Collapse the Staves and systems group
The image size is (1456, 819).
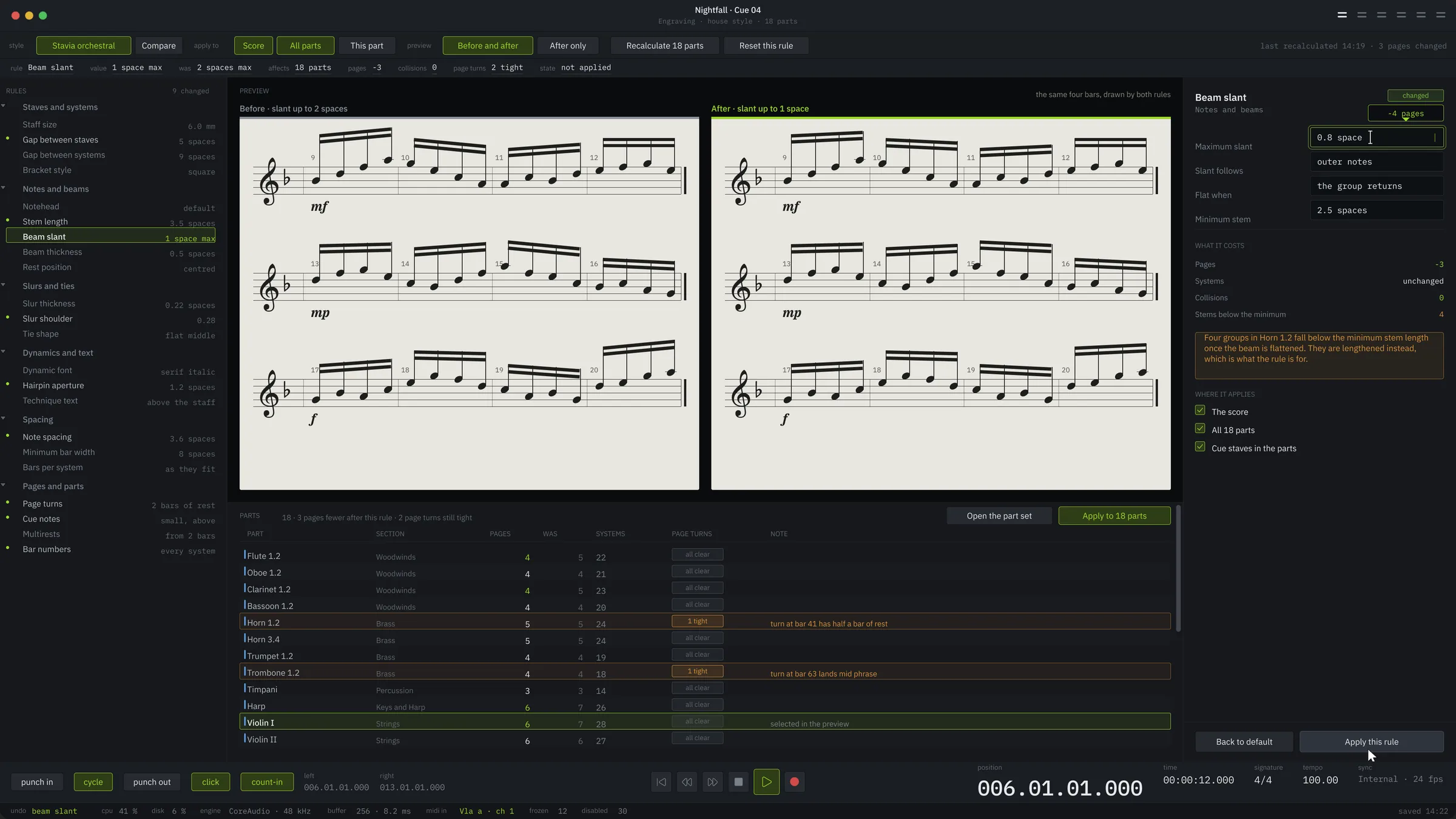pos(4,106)
